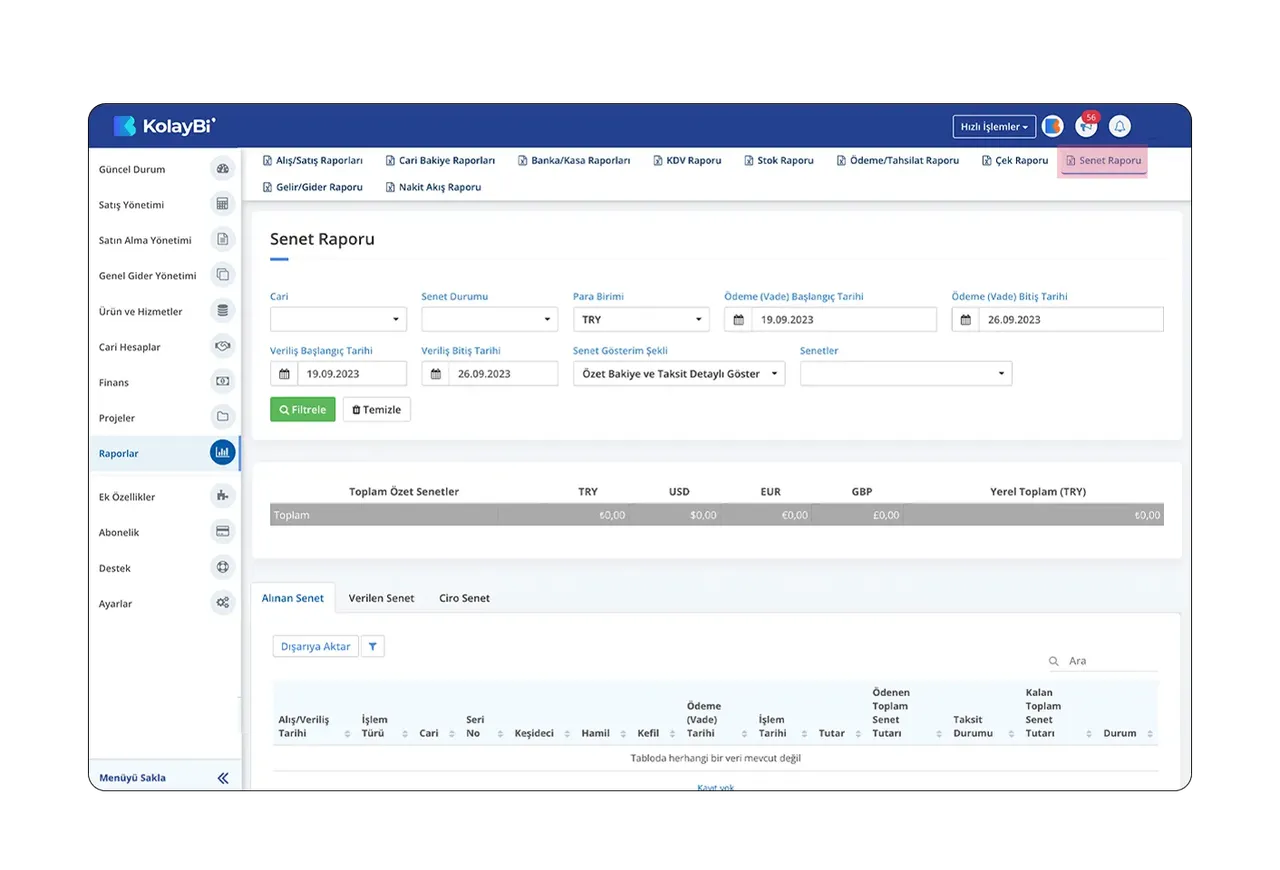Click the KolayBi logo
Screen dimensions: 1280x870
tap(164, 126)
